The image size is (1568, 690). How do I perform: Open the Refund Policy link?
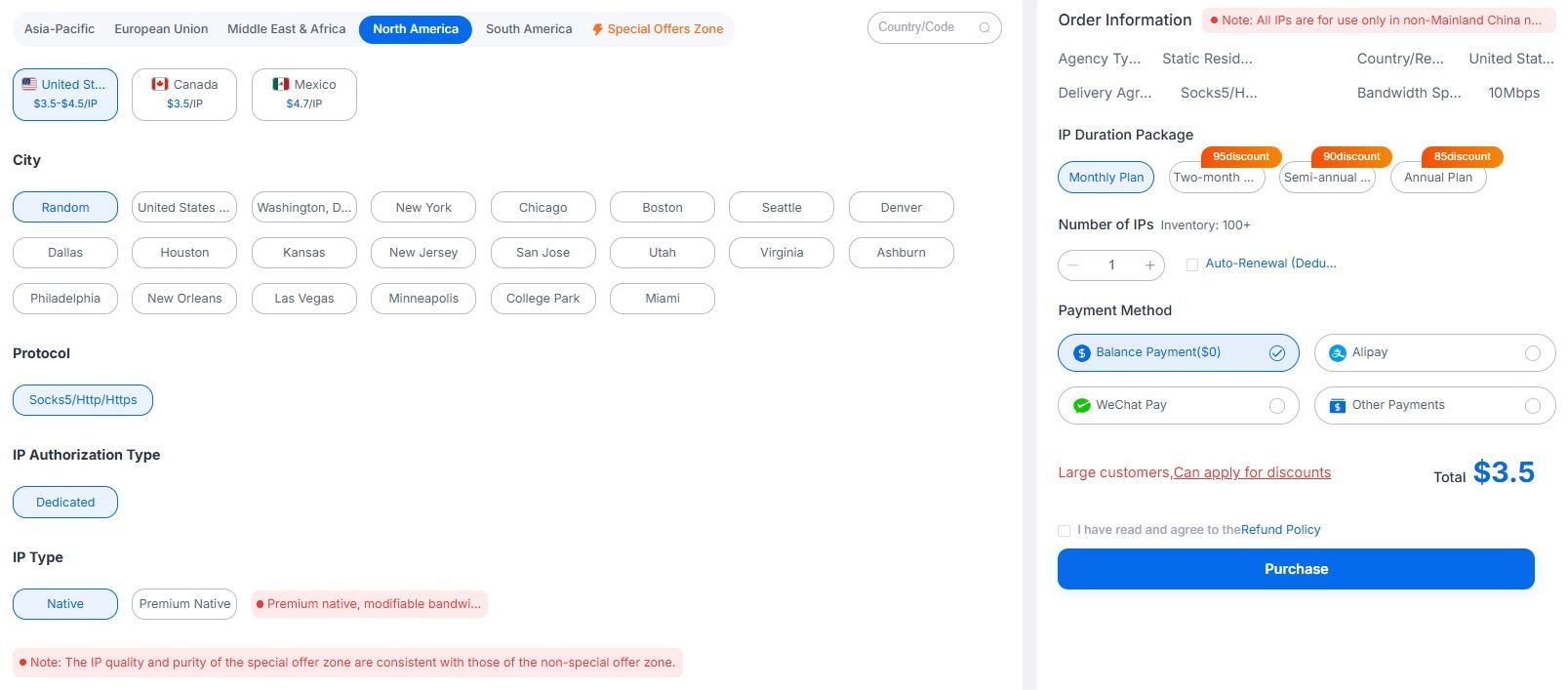1280,530
